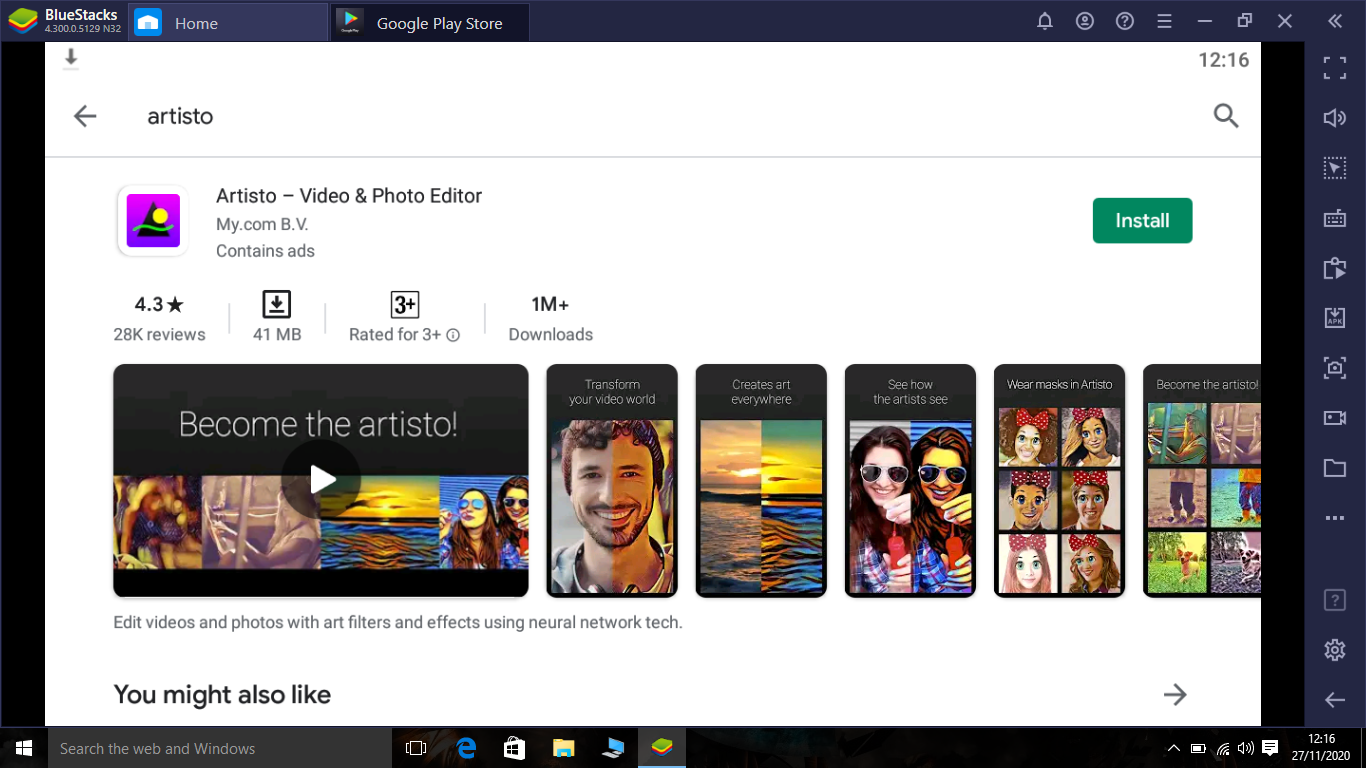The width and height of the screenshot is (1366, 768).
Task: Launch Microsoft Edge from the taskbar
Action: pyautogui.click(x=466, y=748)
